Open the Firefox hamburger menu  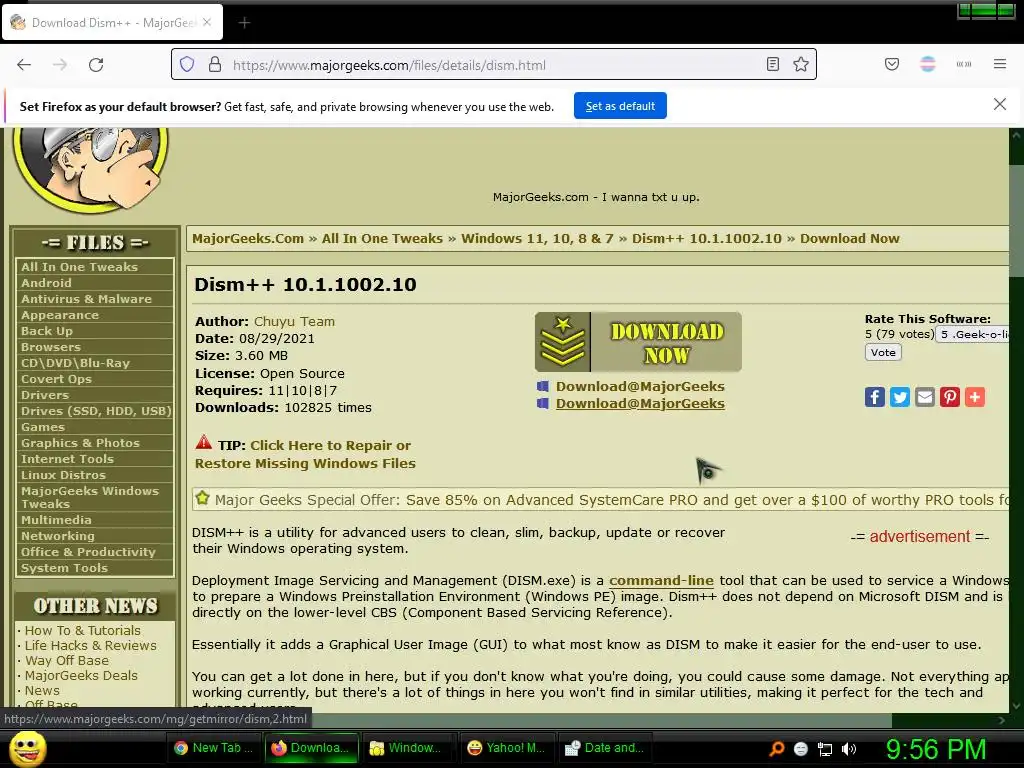1000,64
